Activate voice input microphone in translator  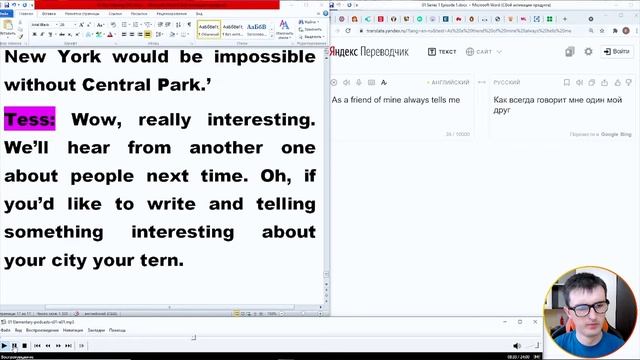click(359, 82)
